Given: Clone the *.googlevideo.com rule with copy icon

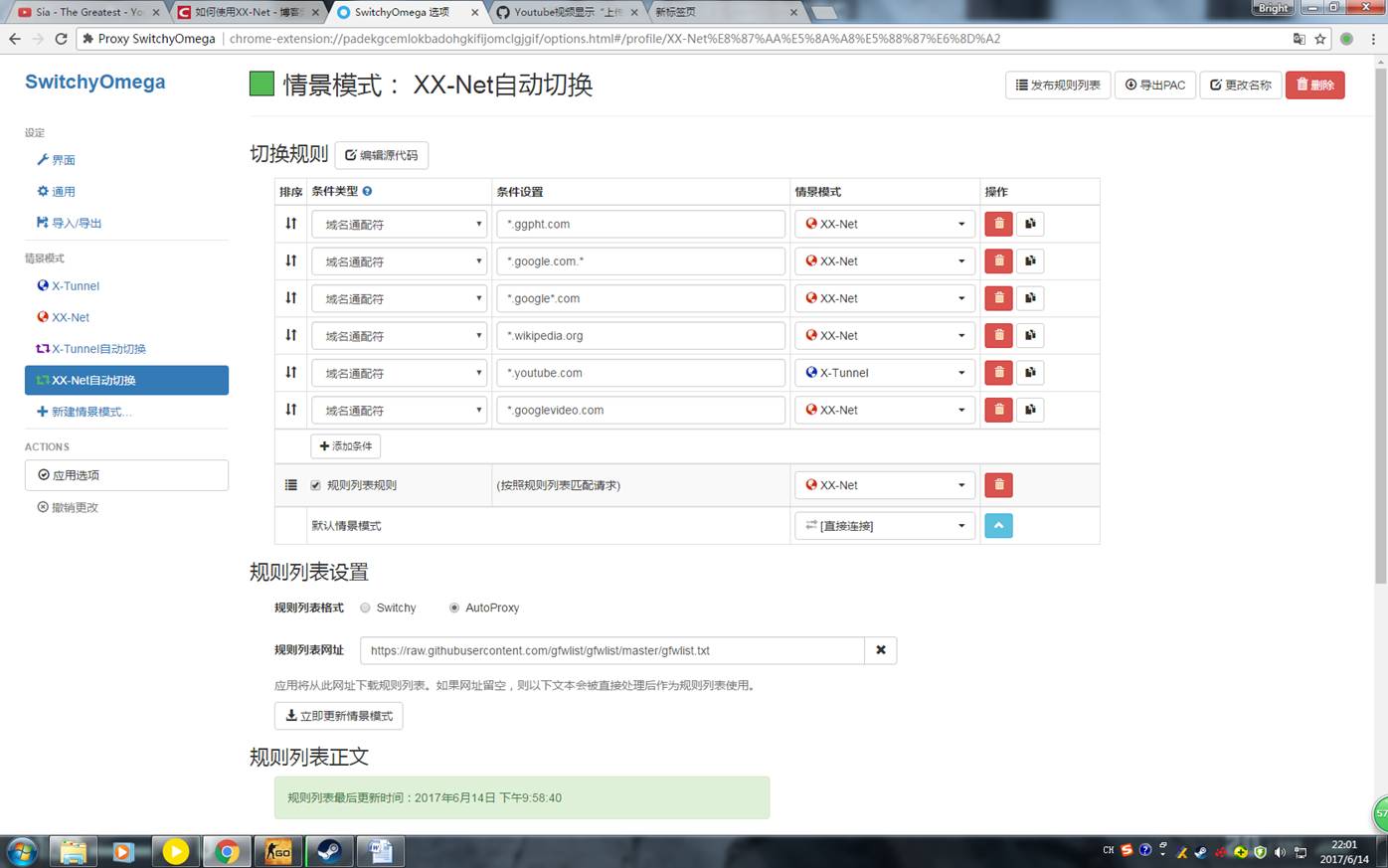Looking at the screenshot, I should pyautogui.click(x=1030, y=410).
